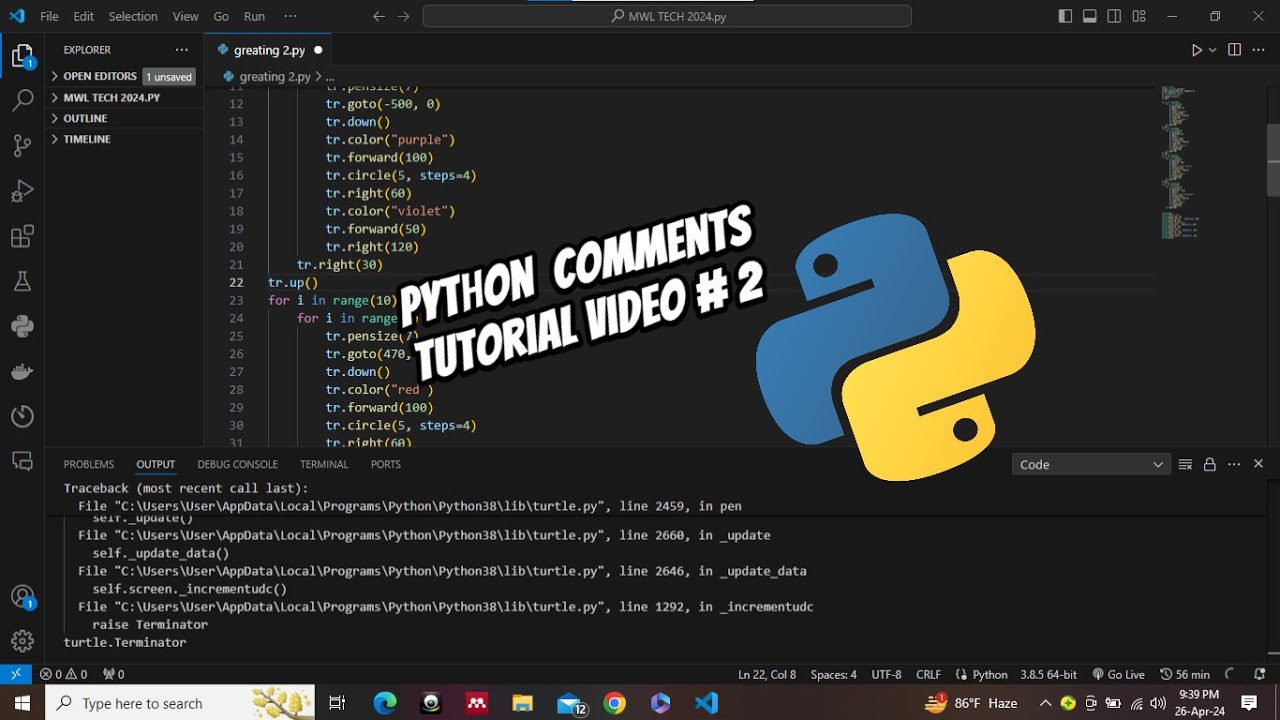Open Explorer Views and More Actions ellipsis
The height and width of the screenshot is (720, 1280).
click(181, 50)
